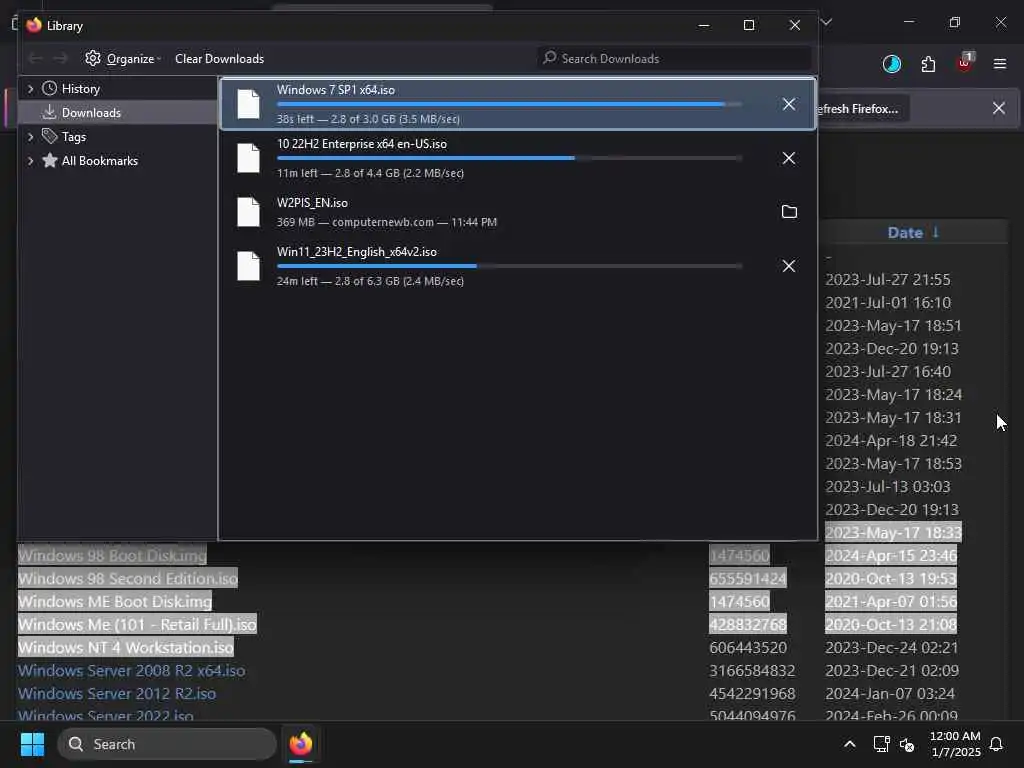The image size is (1024, 768).
Task: Open Windows Server 2008 R2 x64.iso link
Action: pos(131,671)
